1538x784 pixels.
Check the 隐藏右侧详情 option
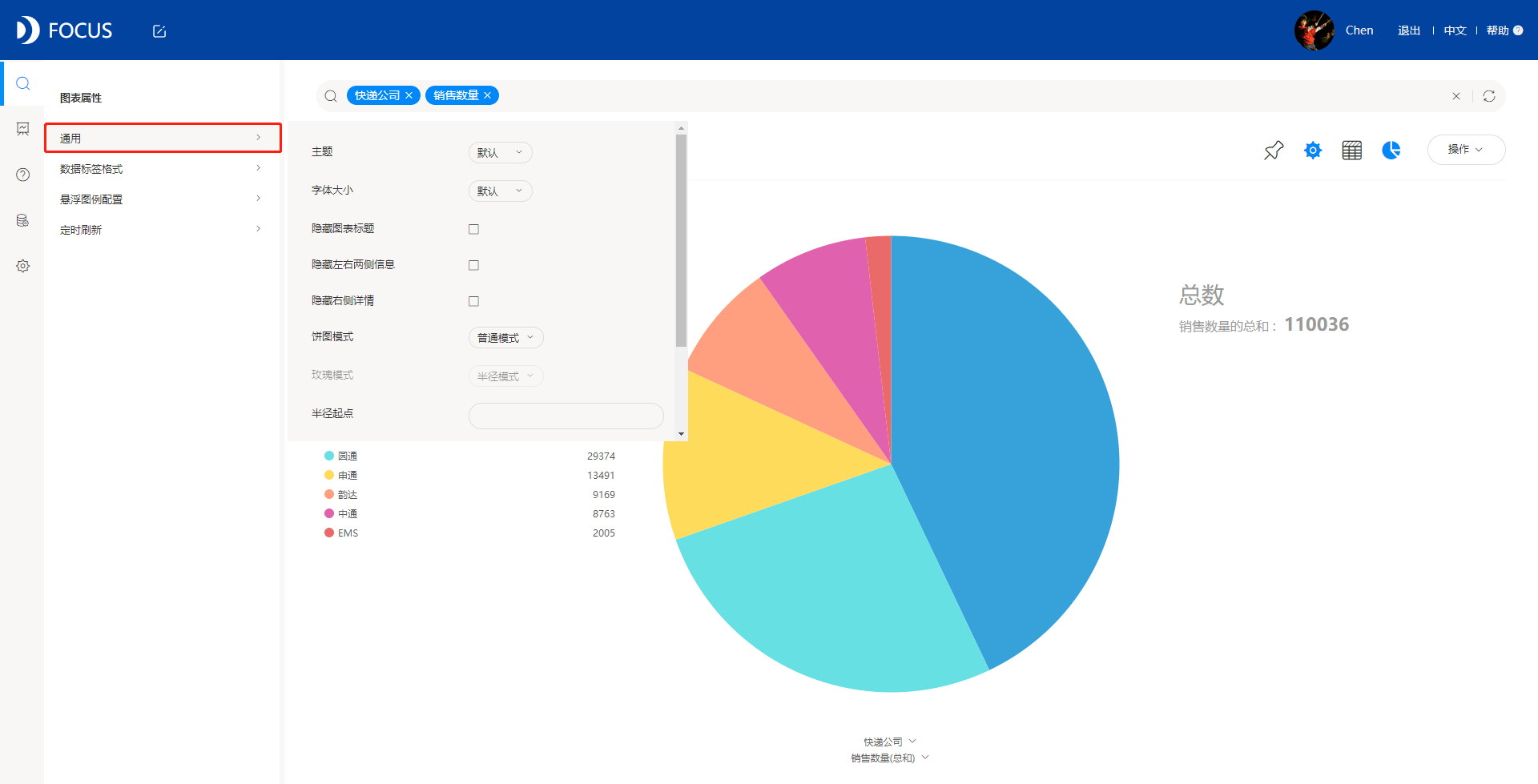pyautogui.click(x=473, y=301)
